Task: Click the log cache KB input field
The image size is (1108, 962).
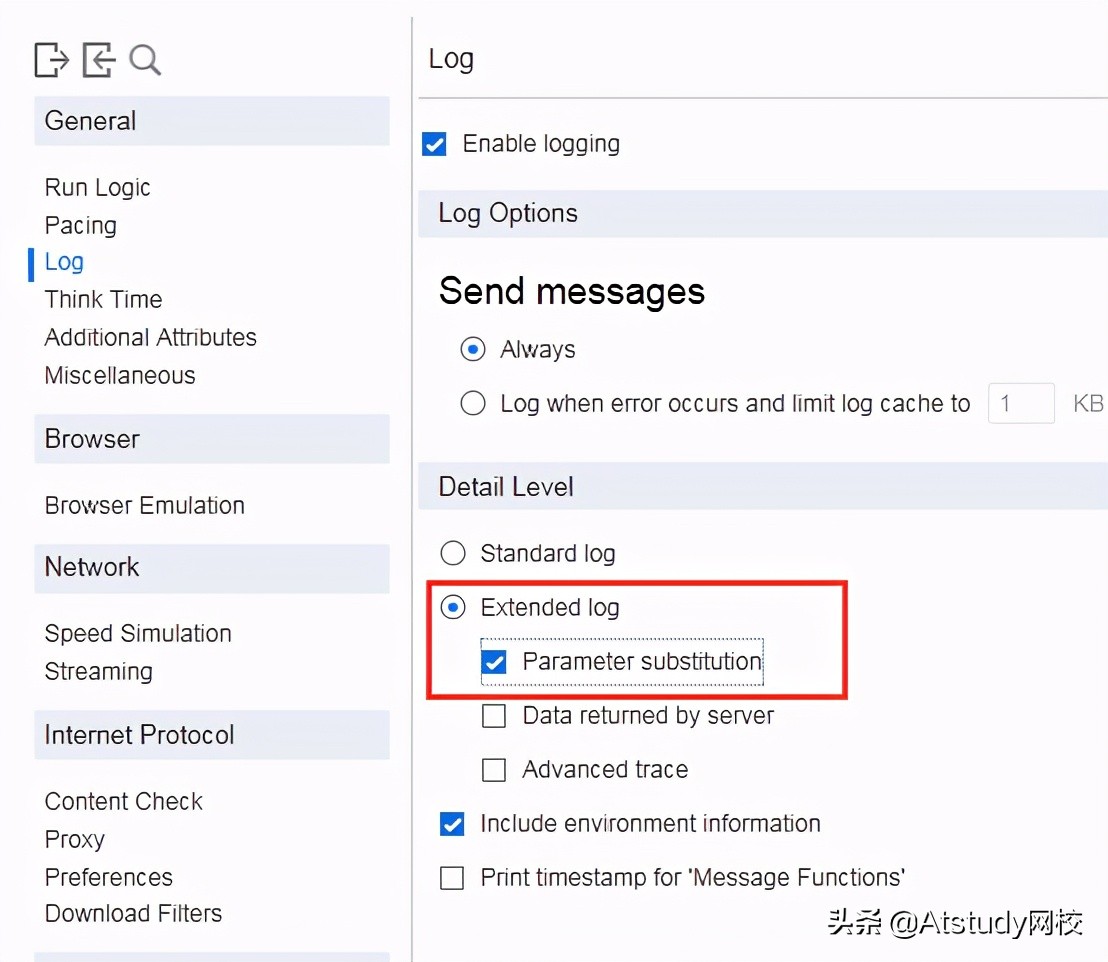Action: click(1021, 404)
